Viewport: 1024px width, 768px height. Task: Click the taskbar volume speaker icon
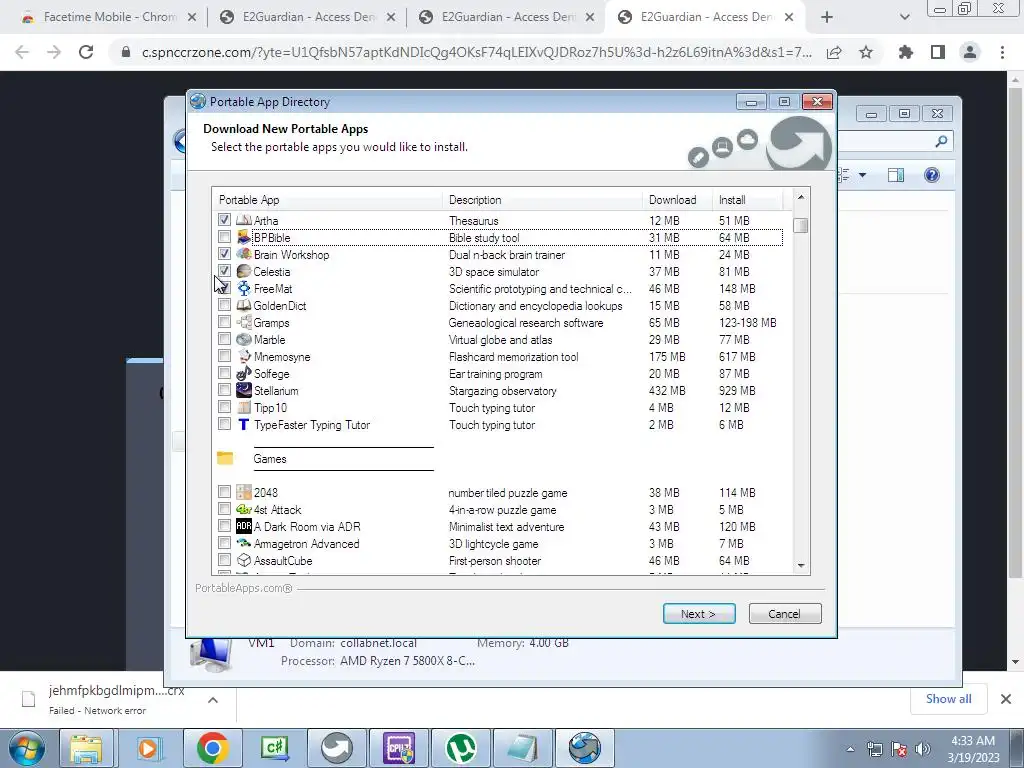click(922, 749)
